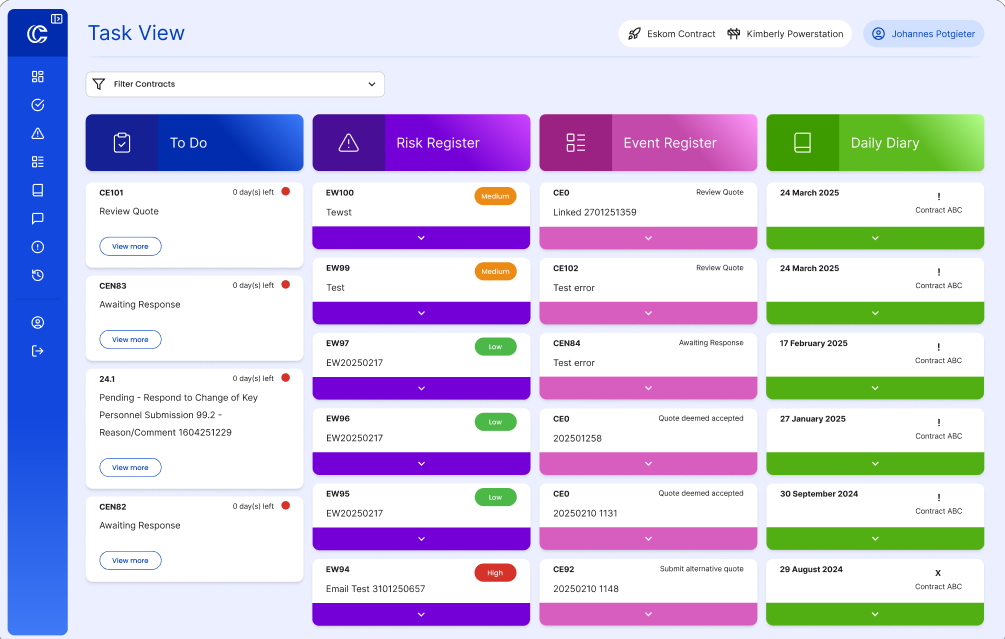Expand the EW99 Test risk card
The height and width of the screenshot is (639, 1005).
pos(421,313)
